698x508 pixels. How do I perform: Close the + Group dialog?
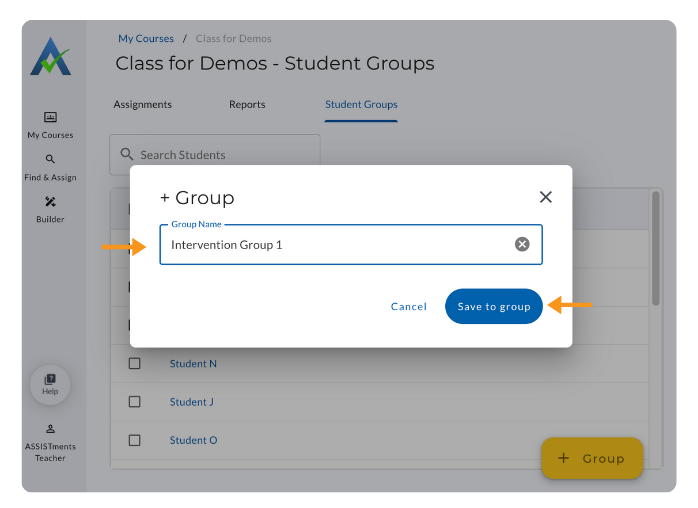point(545,197)
